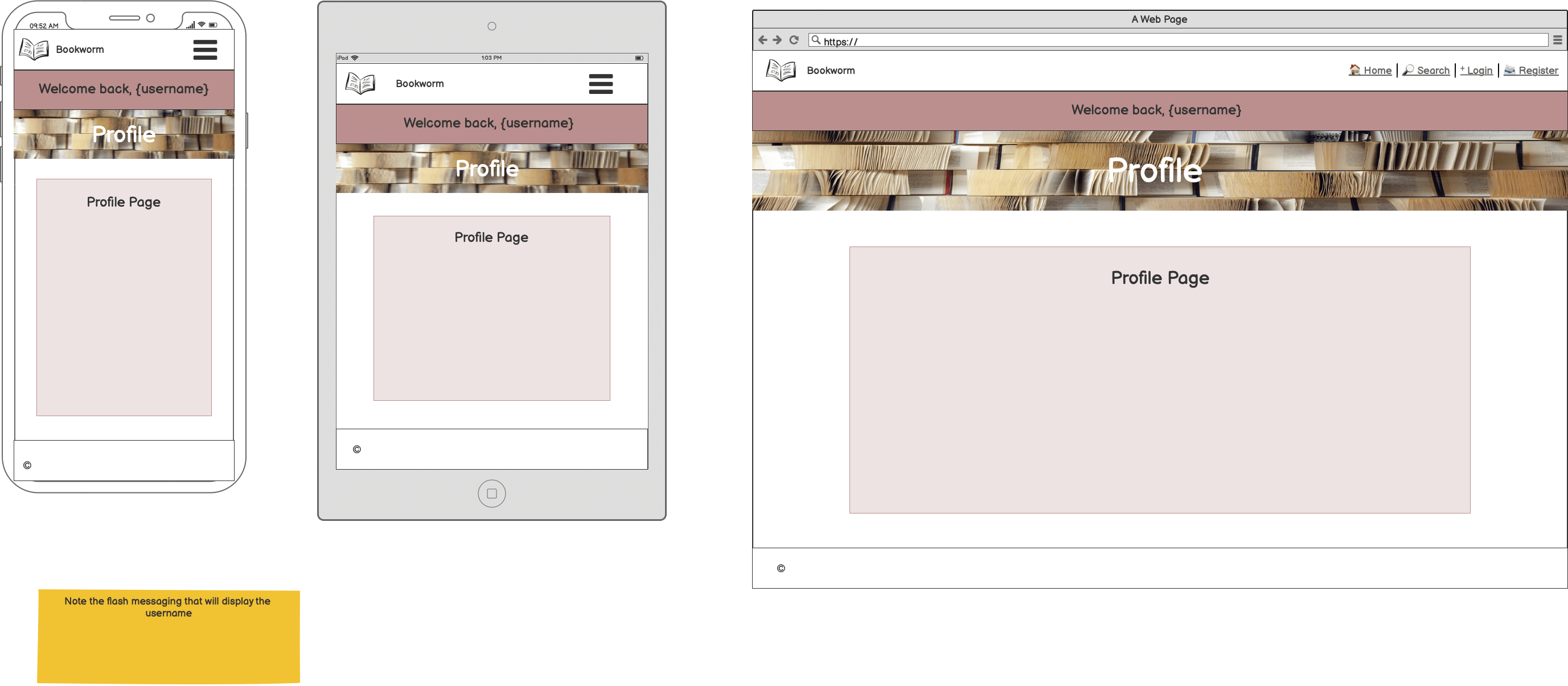The width and height of the screenshot is (1568, 686).
Task: Click the Profile hero image on tablet
Action: tap(491, 169)
